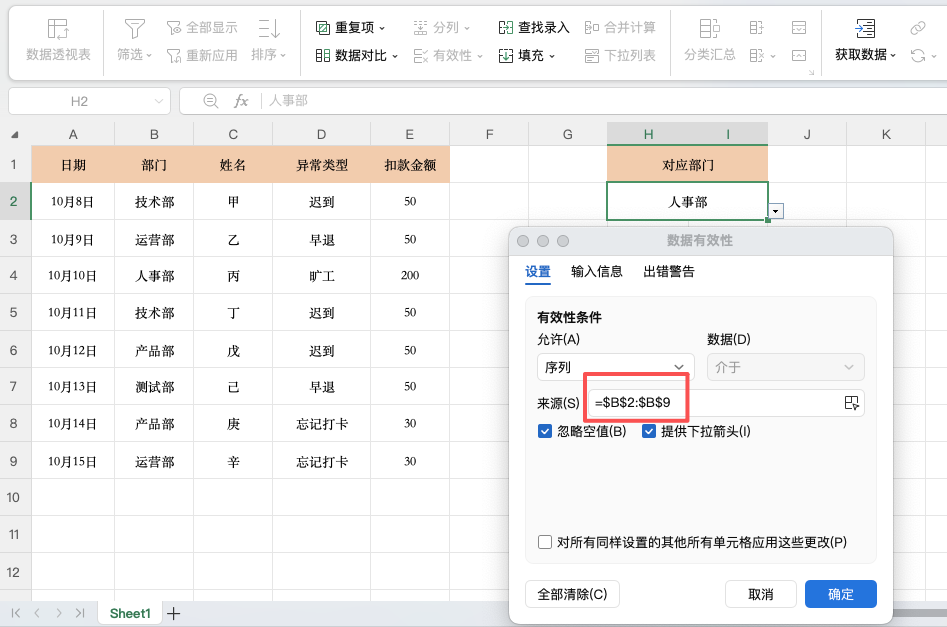Open the 获取数据 get data menu
Viewport: 947px width, 627px height.
coord(865,40)
